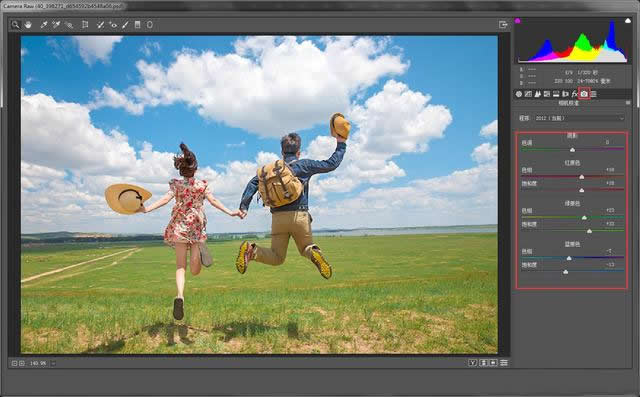Image resolution: width=640 pixels, height=397 pixels.
Task: Select the Color Sampler tool
Action: pos(56,25)
